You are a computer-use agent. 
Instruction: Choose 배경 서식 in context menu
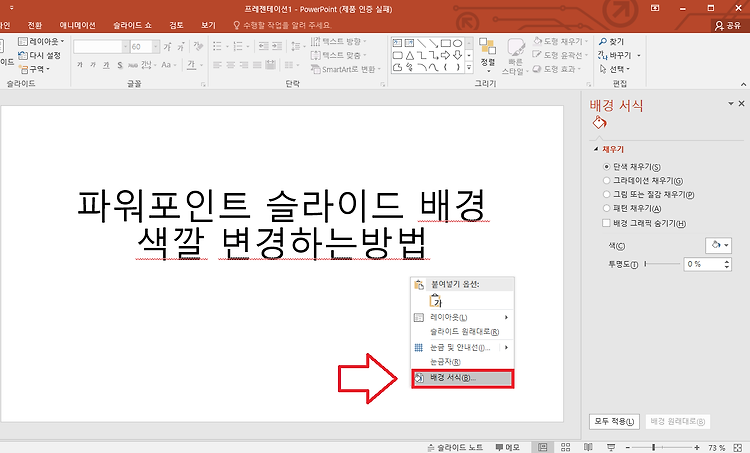463,378
